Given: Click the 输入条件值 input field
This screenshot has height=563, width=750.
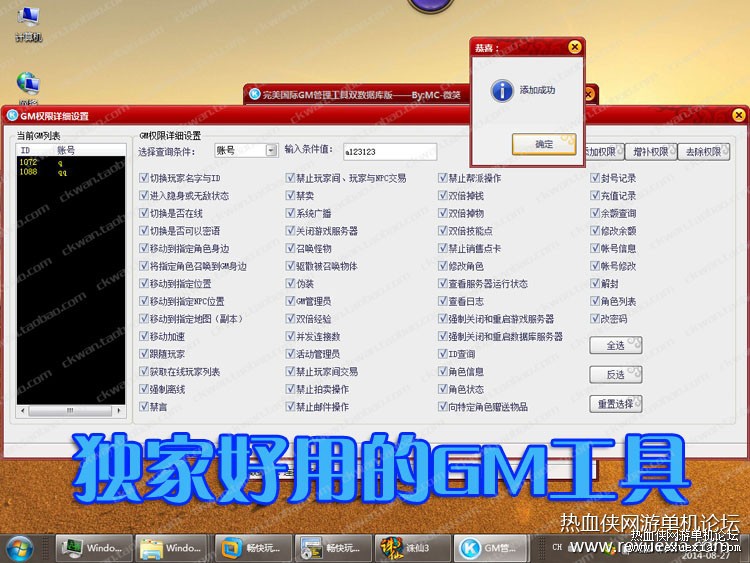Looking at the screenshot, I should tap(390, 152).
